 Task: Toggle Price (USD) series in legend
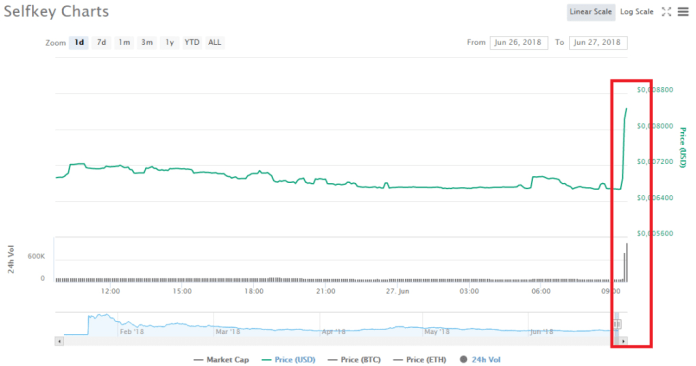(x=289, y=360)
